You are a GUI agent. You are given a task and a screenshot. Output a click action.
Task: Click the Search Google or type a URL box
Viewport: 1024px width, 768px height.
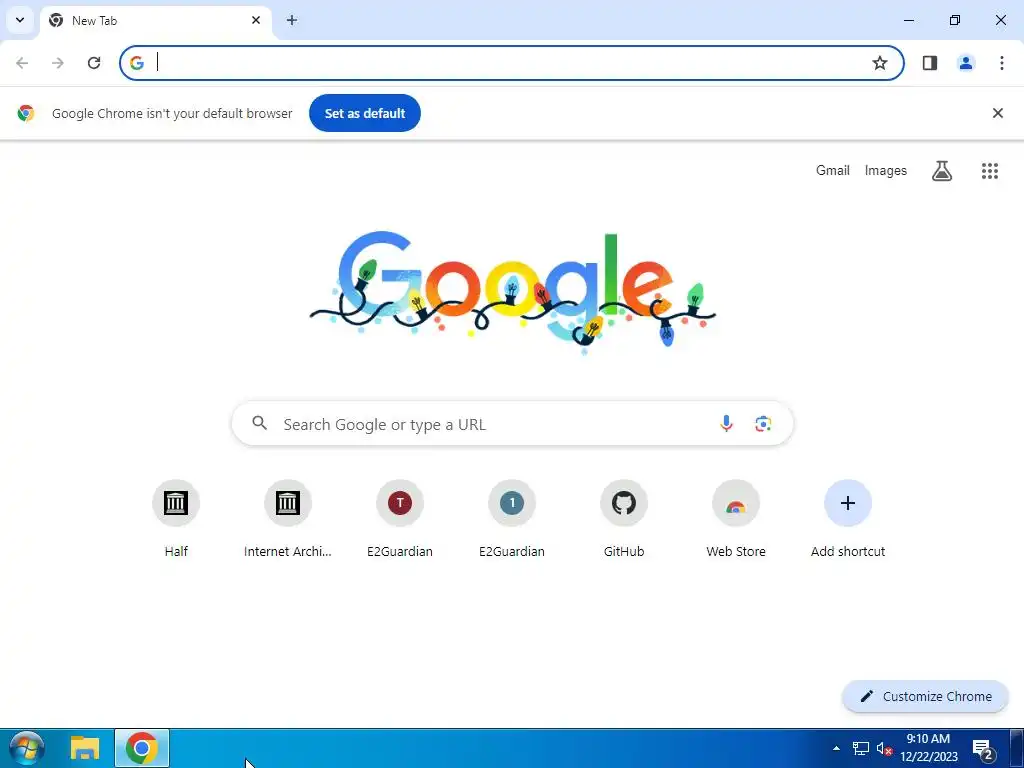pos(513,424)
